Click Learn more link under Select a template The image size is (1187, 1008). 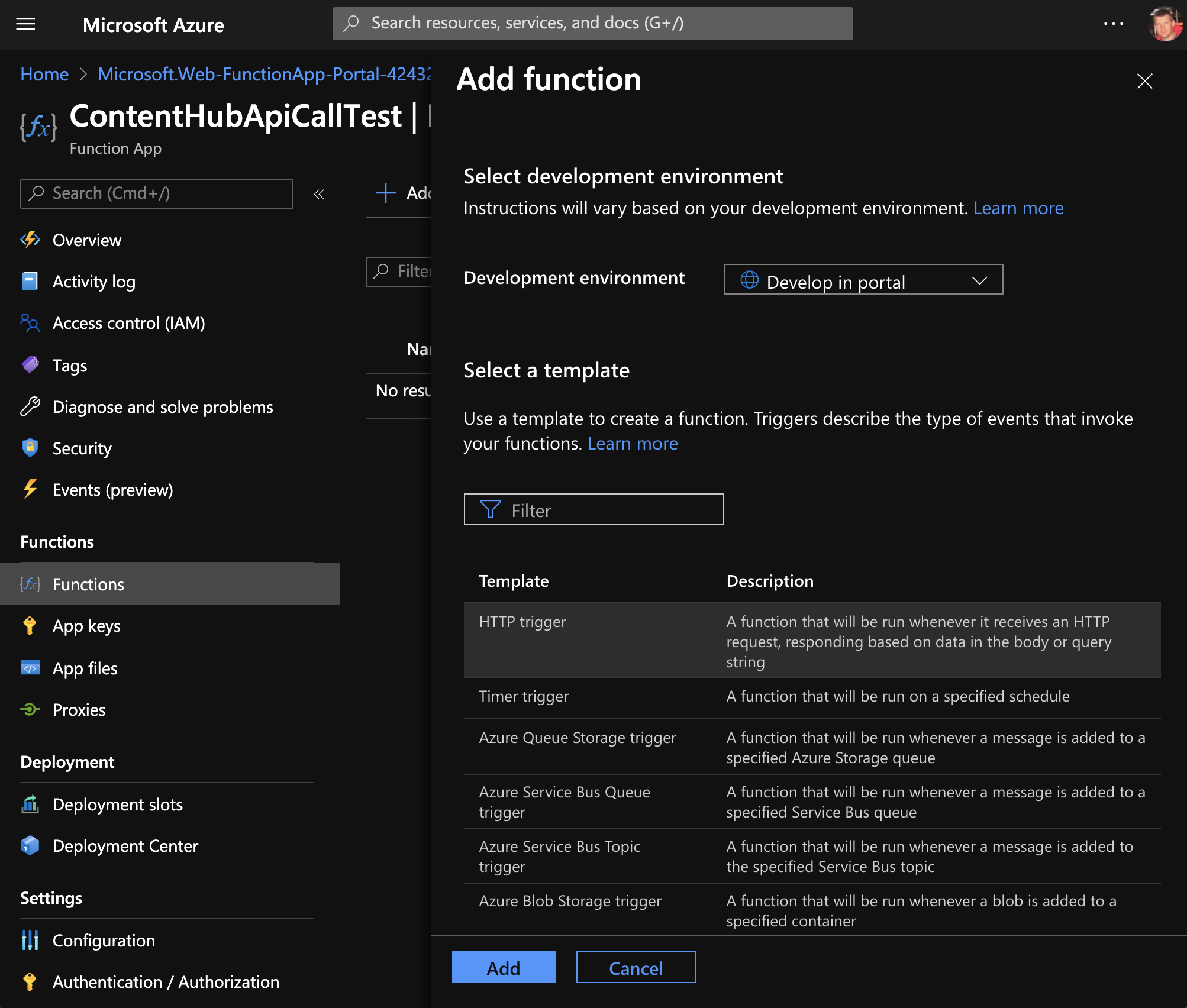coord(633,444)
